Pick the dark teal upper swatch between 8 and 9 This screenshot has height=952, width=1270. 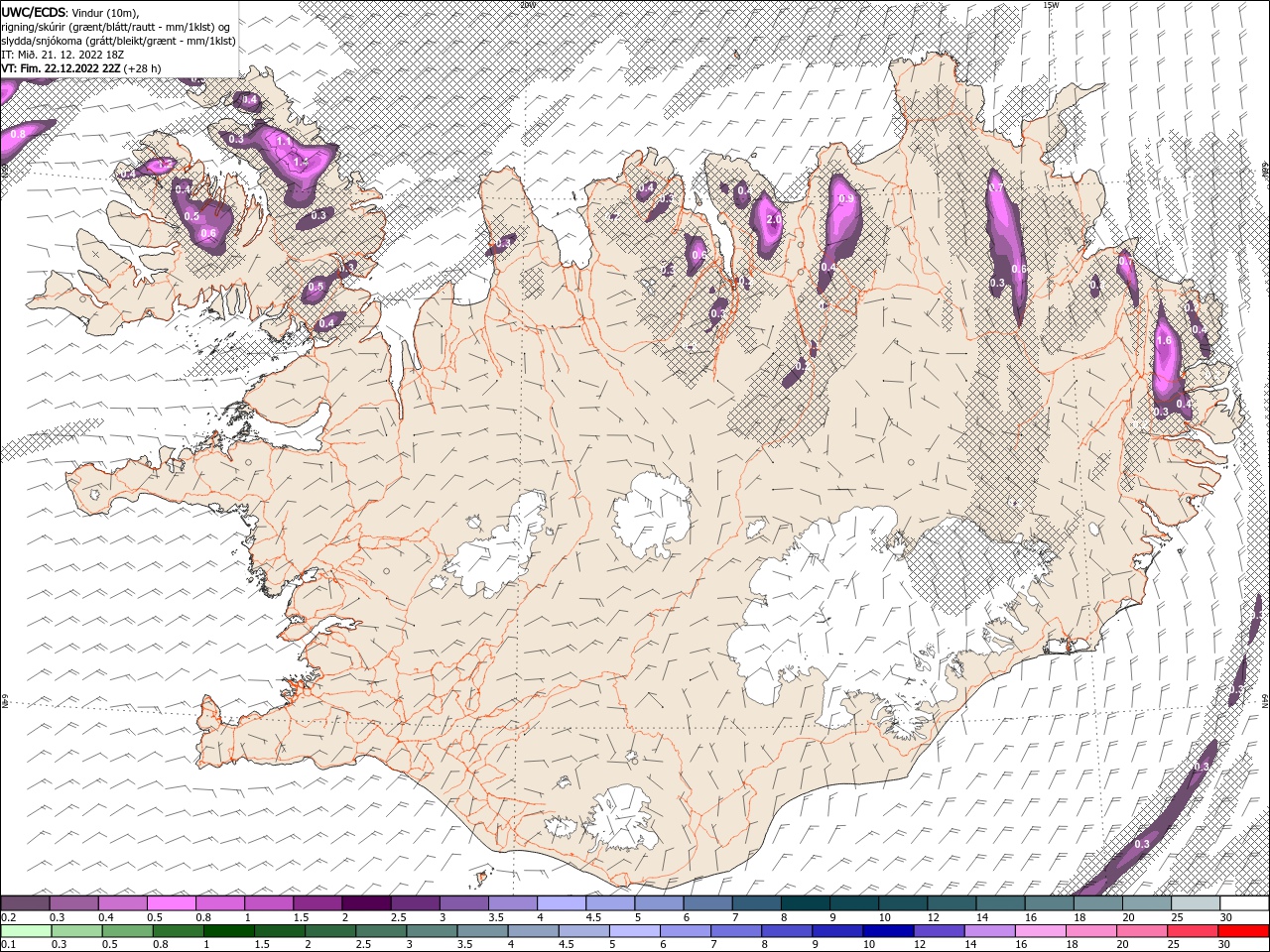(806, 903)
